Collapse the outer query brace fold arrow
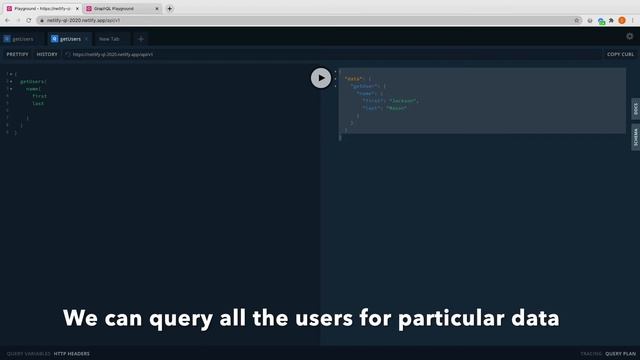The height and width of the screenshot is (360, 640). coord(11,74)
